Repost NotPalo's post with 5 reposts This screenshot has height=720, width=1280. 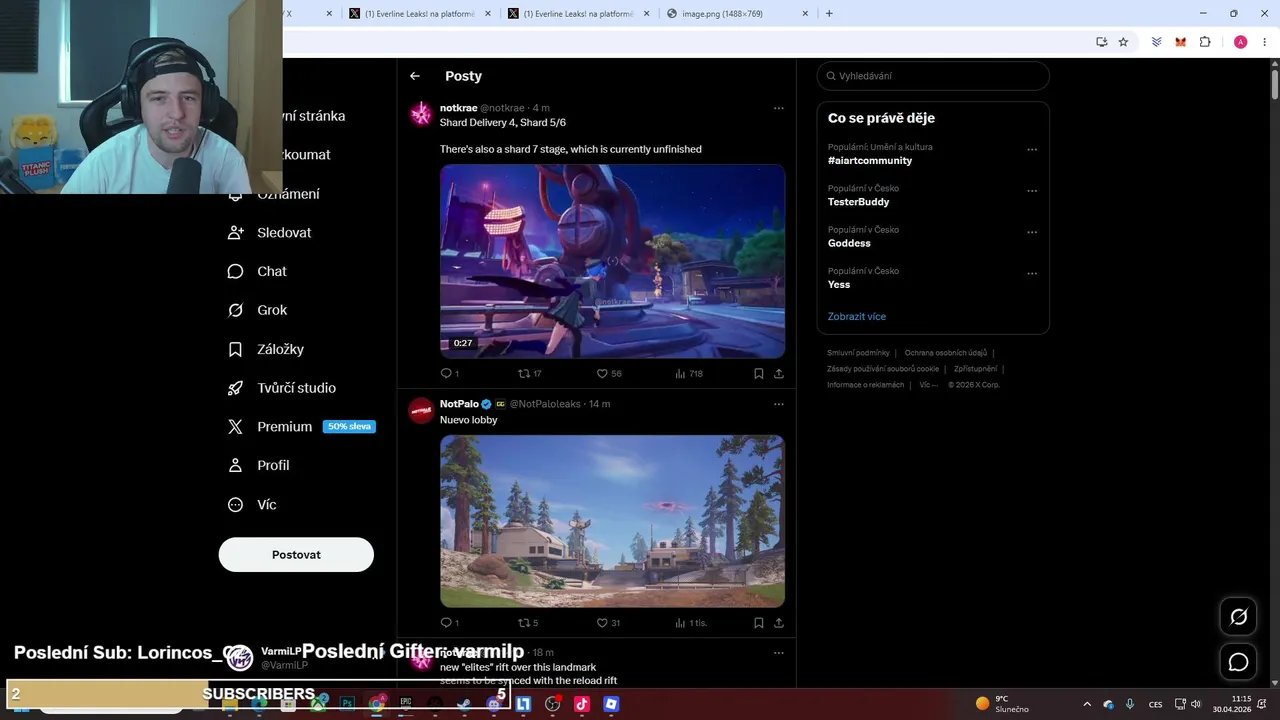tap(528, 623)
